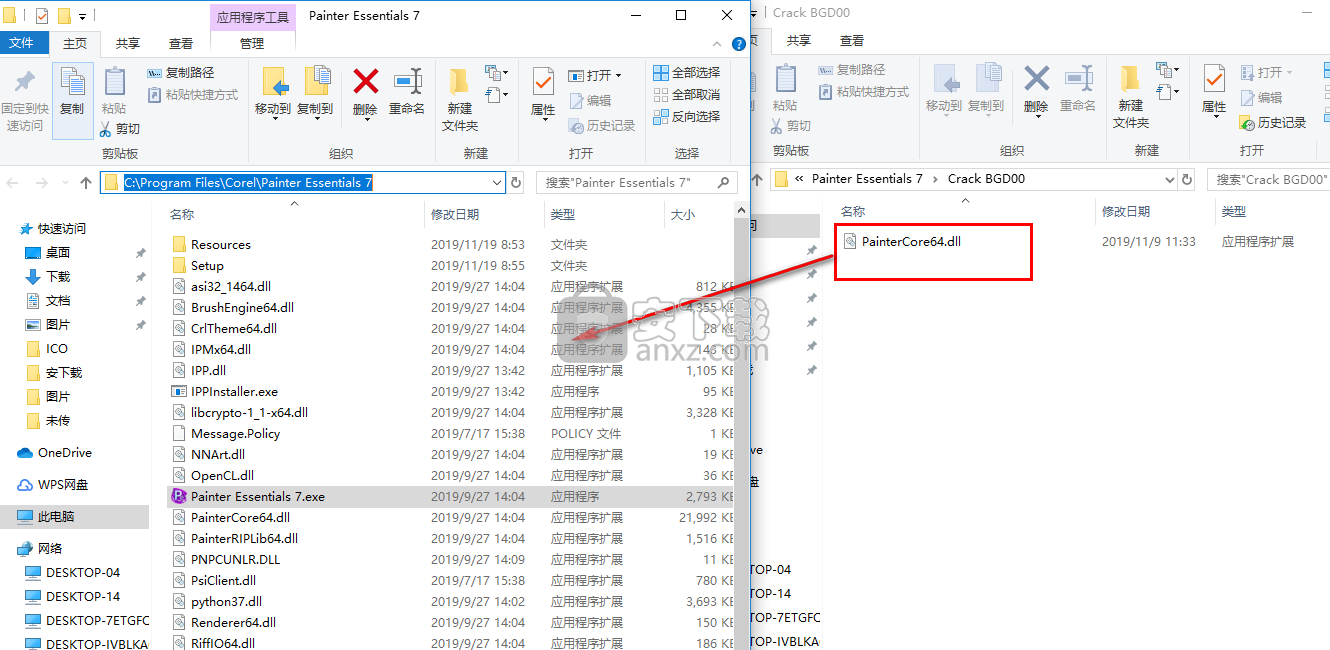This screenshot has height=650, width=1330.
Task: Click the red Delete icon in front window
Action: point(366,82)
